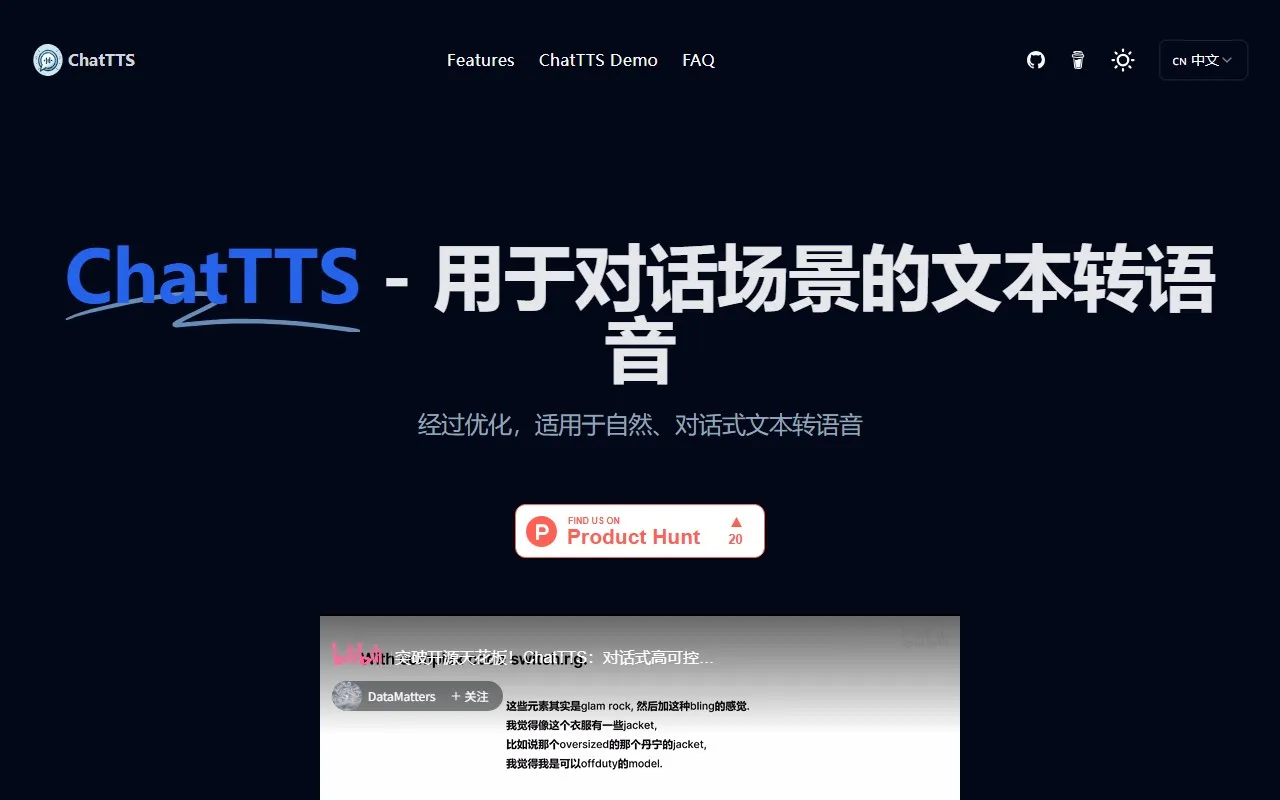This screenshot has width=1280, height=800.
Task: Click the pink bilibili logo in video
Action: pyautogui.click(x=354, y=655)
